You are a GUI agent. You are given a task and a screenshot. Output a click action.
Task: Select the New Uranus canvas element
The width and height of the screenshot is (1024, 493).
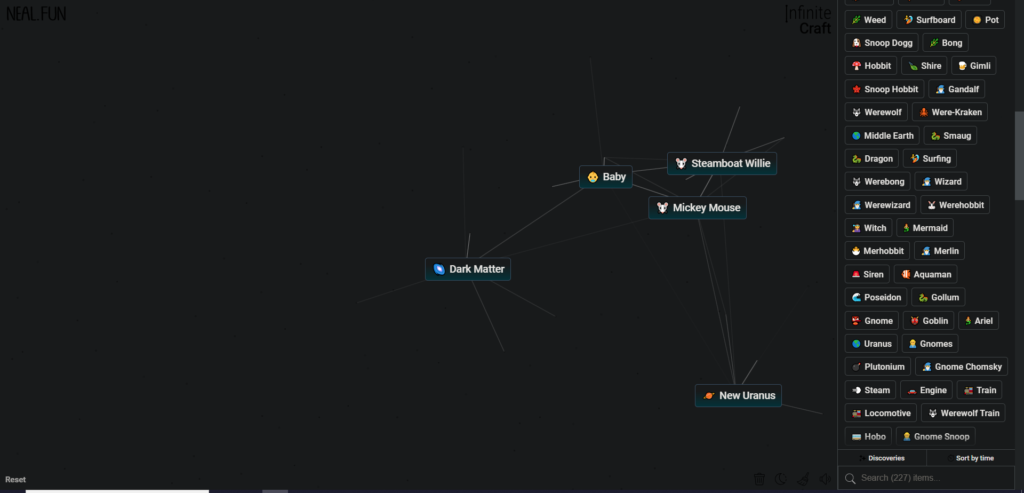(738, 396)
